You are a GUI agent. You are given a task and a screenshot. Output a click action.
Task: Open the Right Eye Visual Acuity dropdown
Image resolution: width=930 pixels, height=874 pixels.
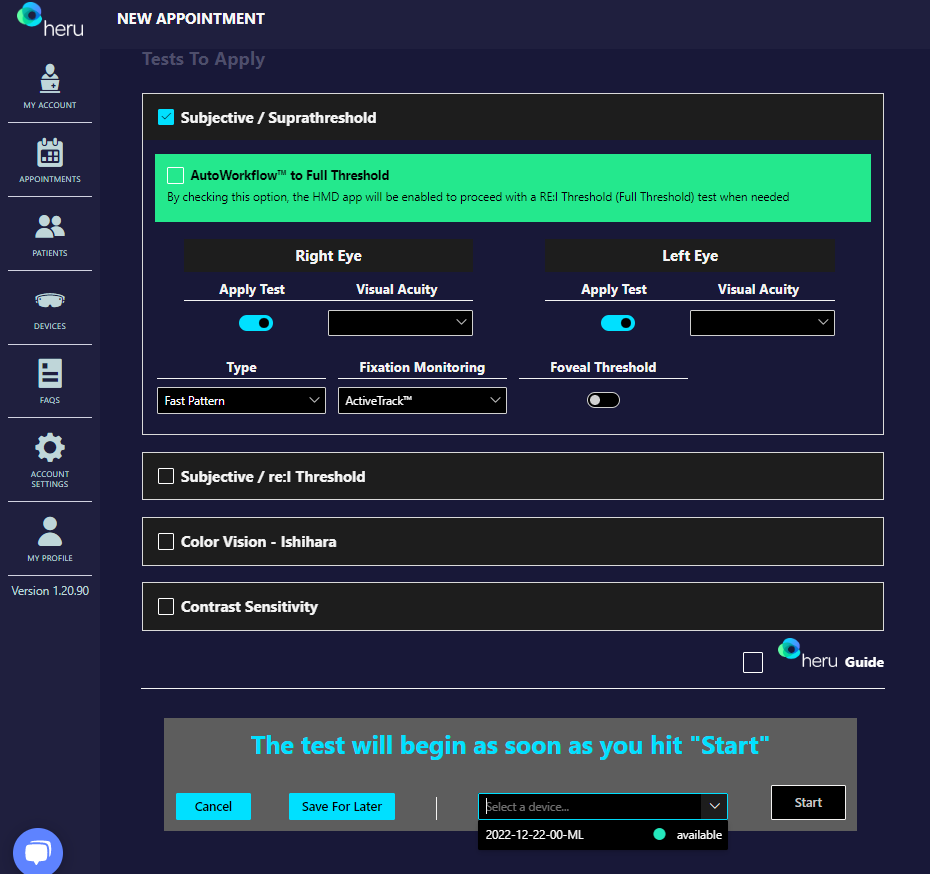[x=400, y=322]
